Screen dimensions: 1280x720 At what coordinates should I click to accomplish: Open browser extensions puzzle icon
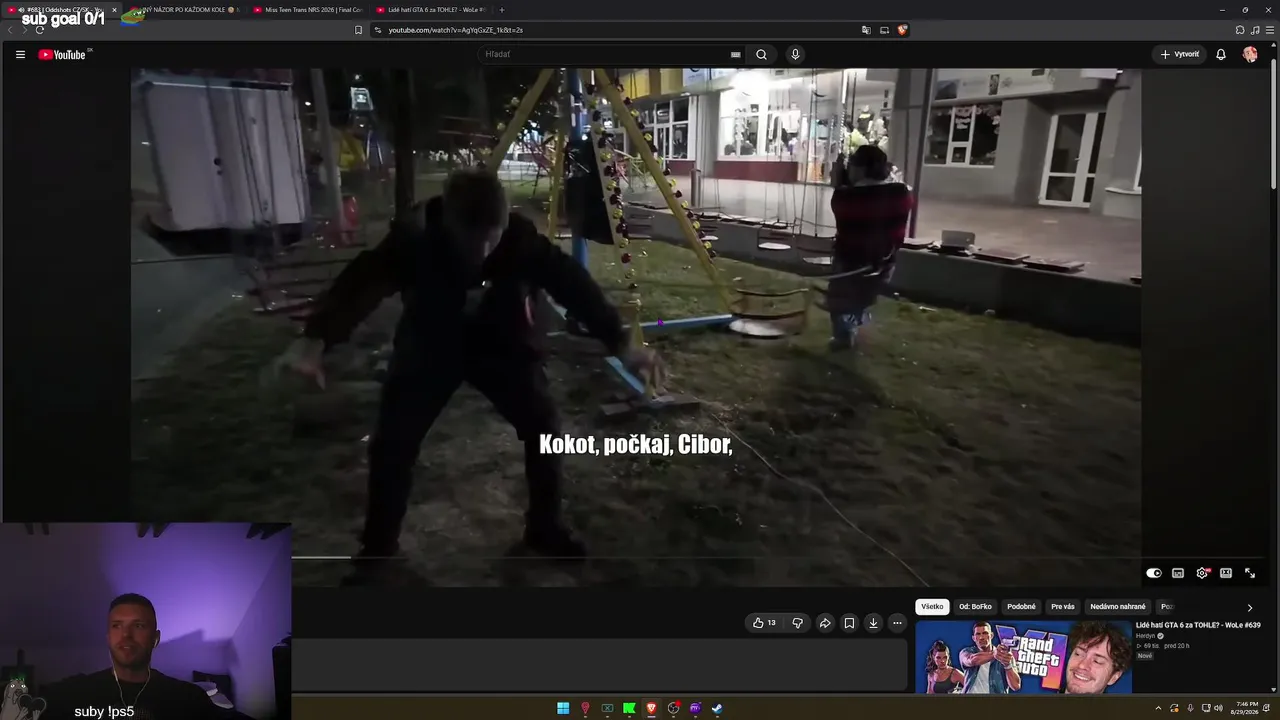[1240, 30]
